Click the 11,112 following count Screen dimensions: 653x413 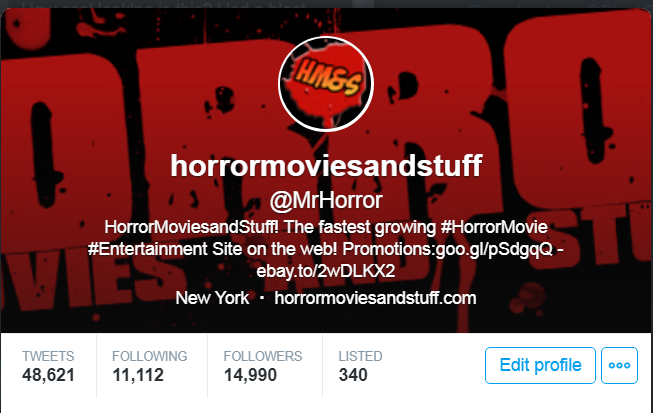(x=138, y=375)
